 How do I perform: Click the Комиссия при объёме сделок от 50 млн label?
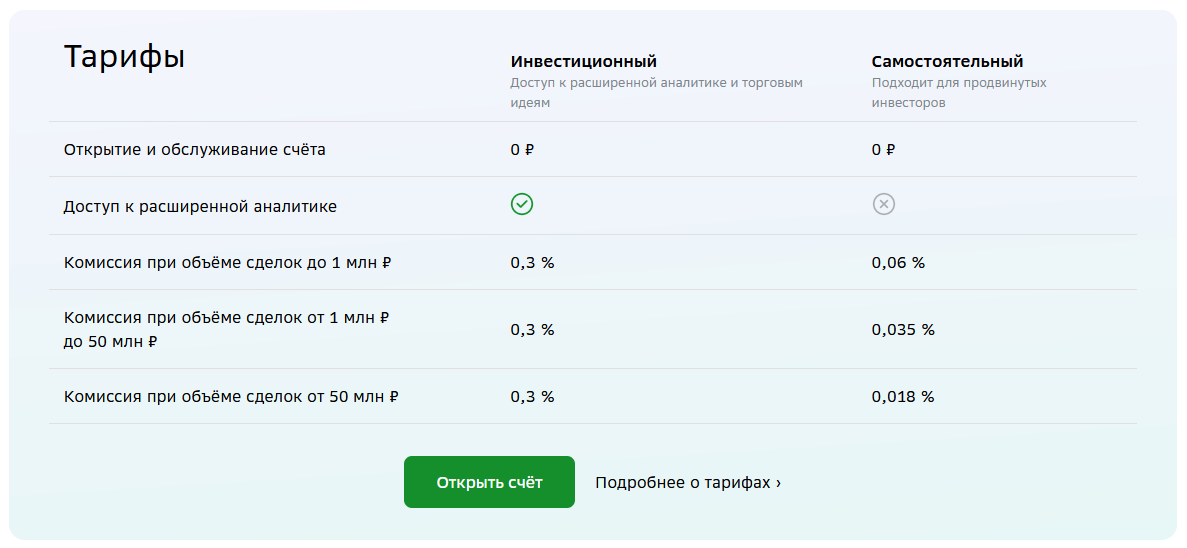231,397
